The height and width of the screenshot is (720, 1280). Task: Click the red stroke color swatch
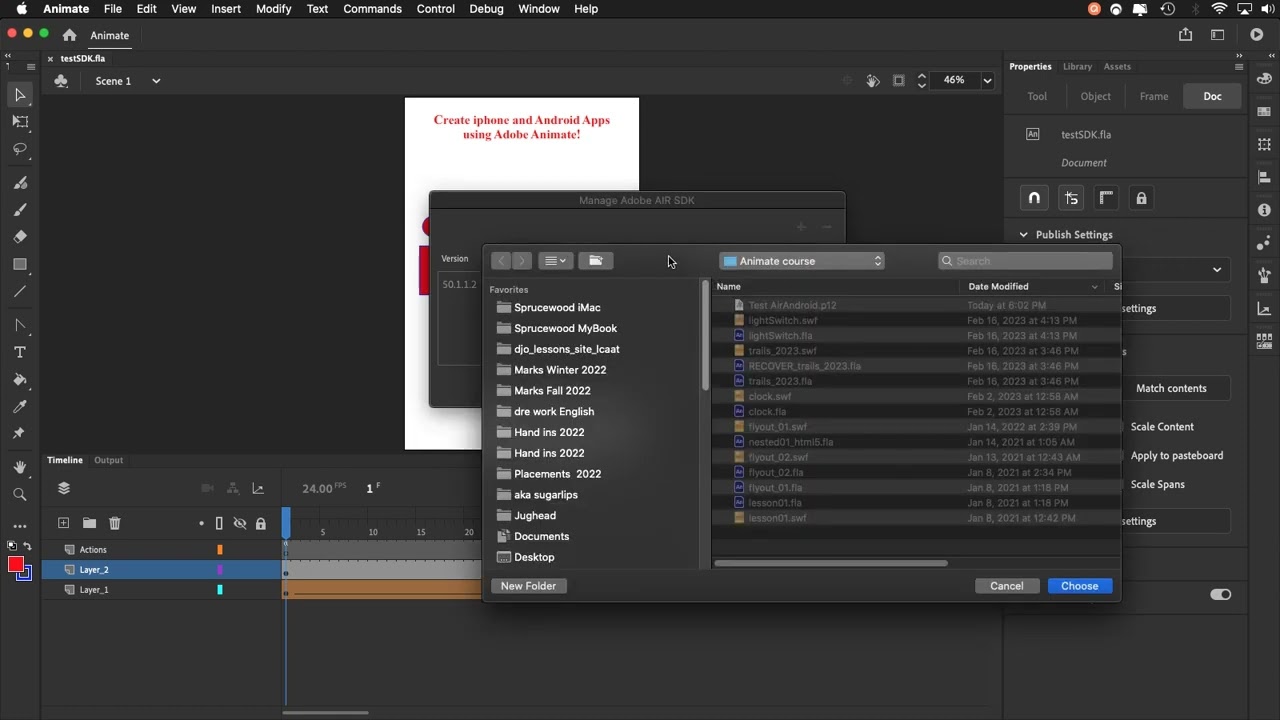coord(16,565)
